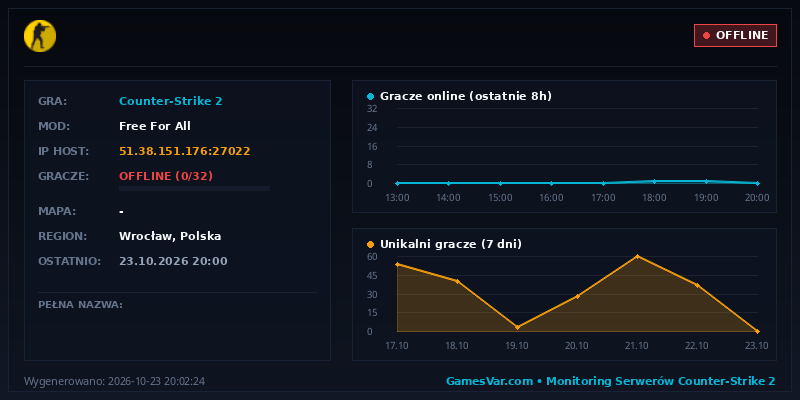This screenshot has width=800, height=400.
Task: Click the 18:00 x-axis time label
Action: coord(654,197)
